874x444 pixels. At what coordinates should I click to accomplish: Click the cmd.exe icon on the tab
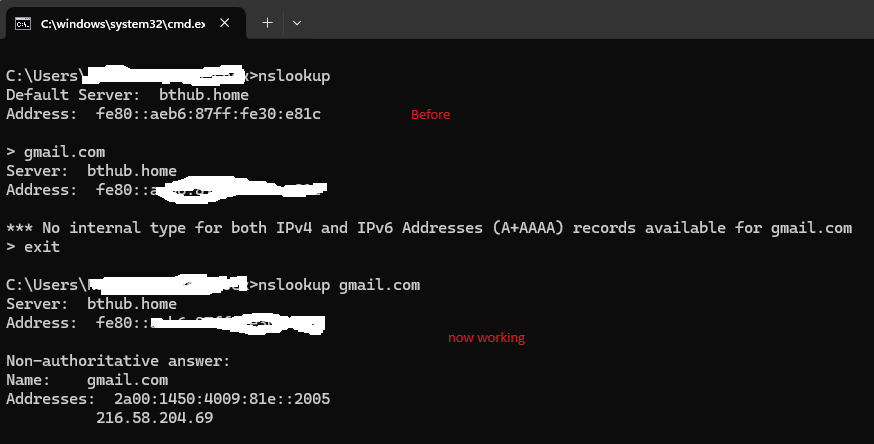22,23
